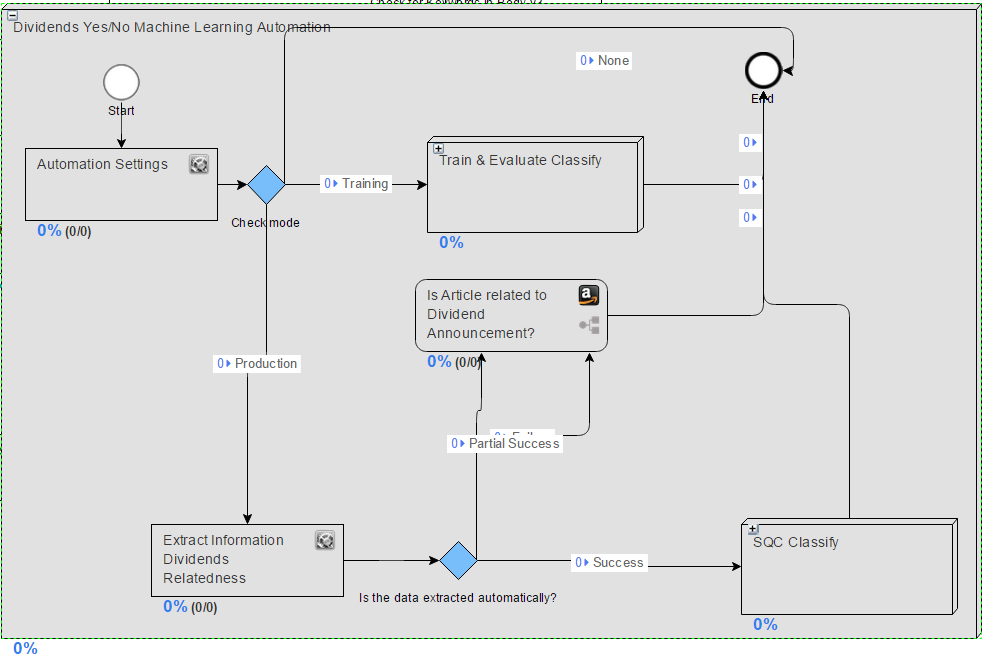Click the pool title Dividends Yes/No Machine Learning Automation

(172, 27)
